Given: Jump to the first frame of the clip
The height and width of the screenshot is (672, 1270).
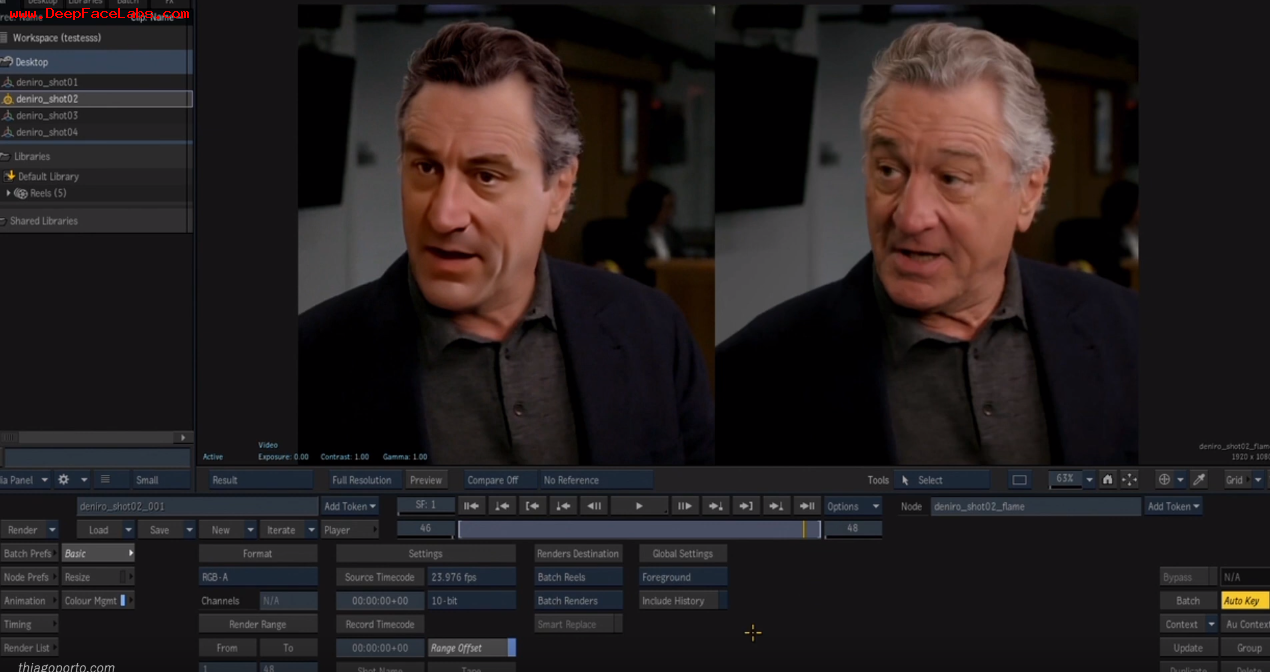Looking at the screenshot, I should pos(471,506).
